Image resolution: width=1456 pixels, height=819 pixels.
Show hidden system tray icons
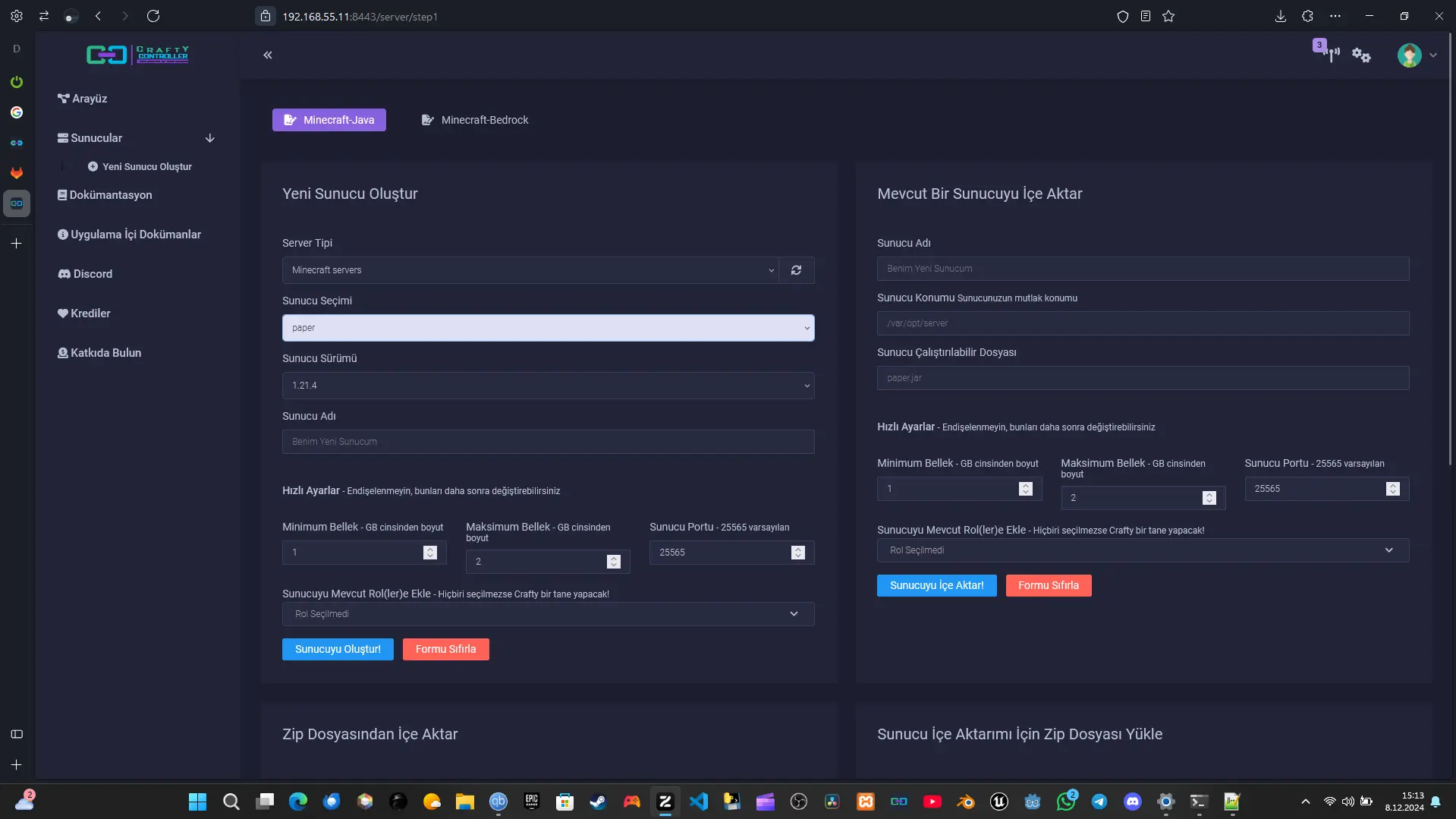[x=1305, y=802]
